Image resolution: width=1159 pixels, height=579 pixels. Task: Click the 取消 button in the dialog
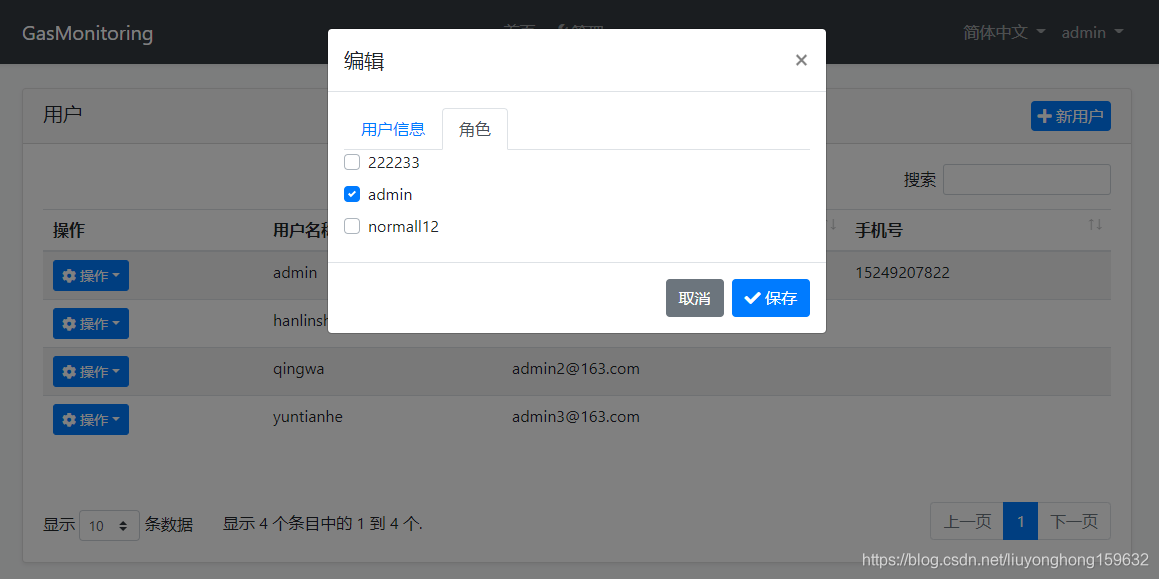694,297
